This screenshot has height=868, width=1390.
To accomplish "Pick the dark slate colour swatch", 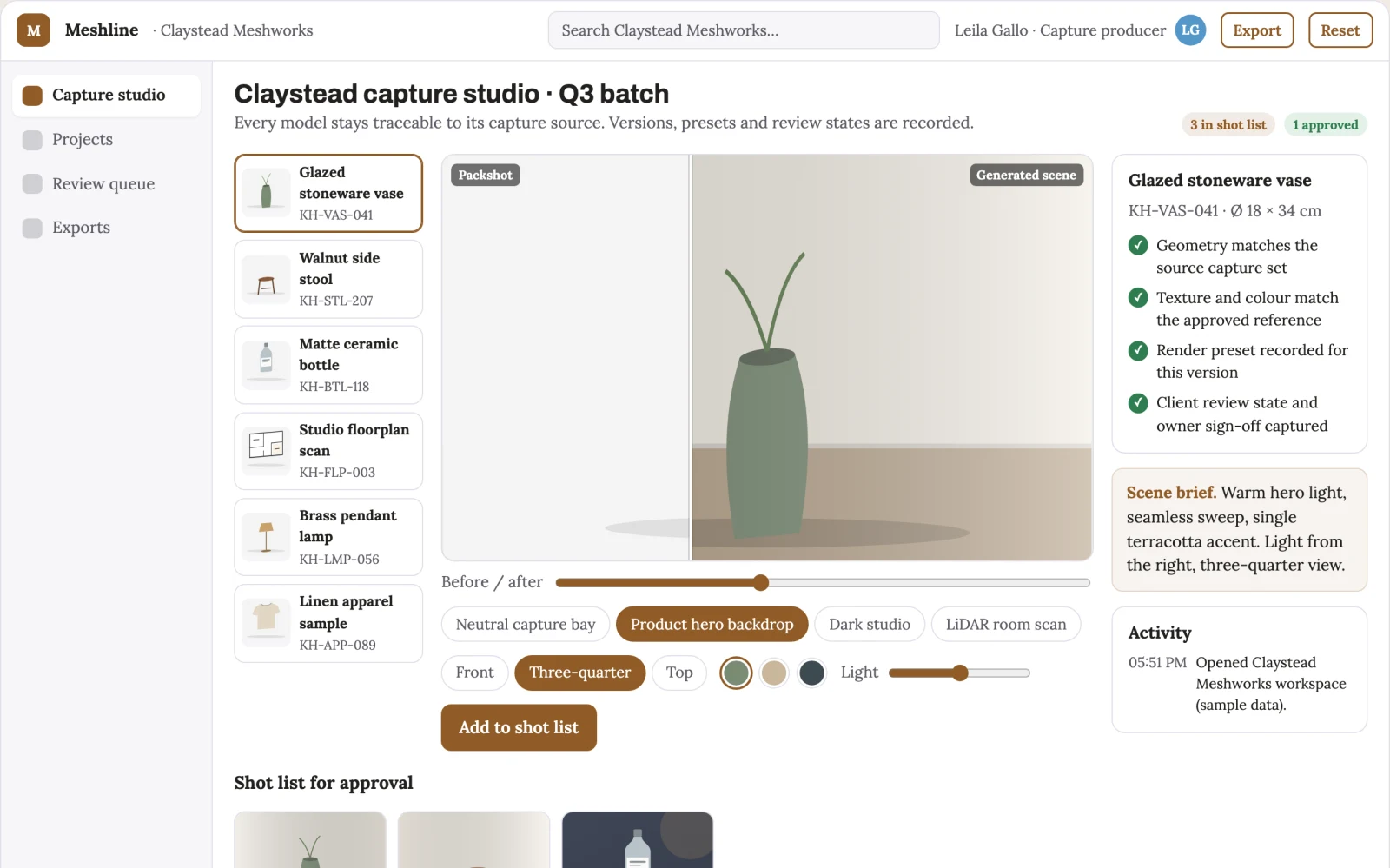I will [x=811, y=673].
